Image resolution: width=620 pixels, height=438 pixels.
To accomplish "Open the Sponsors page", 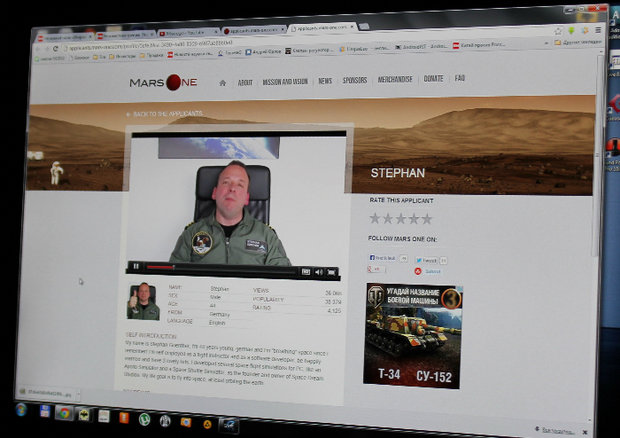I will click(355, 80).
